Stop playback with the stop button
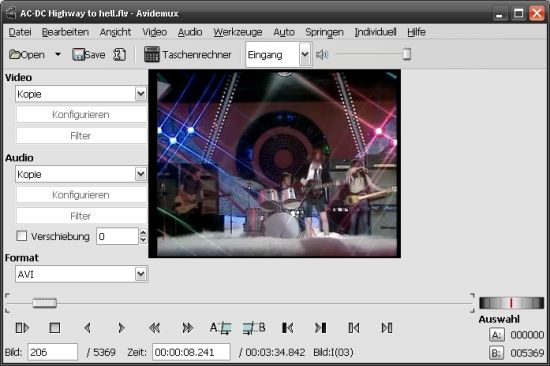 pos(55,328)
